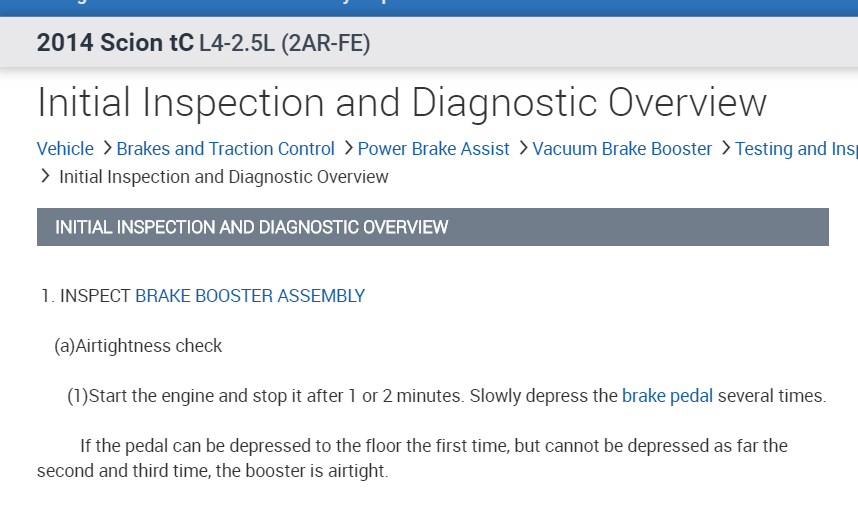Click the current-page breadcrumb text on second line

tap(223, 177)
